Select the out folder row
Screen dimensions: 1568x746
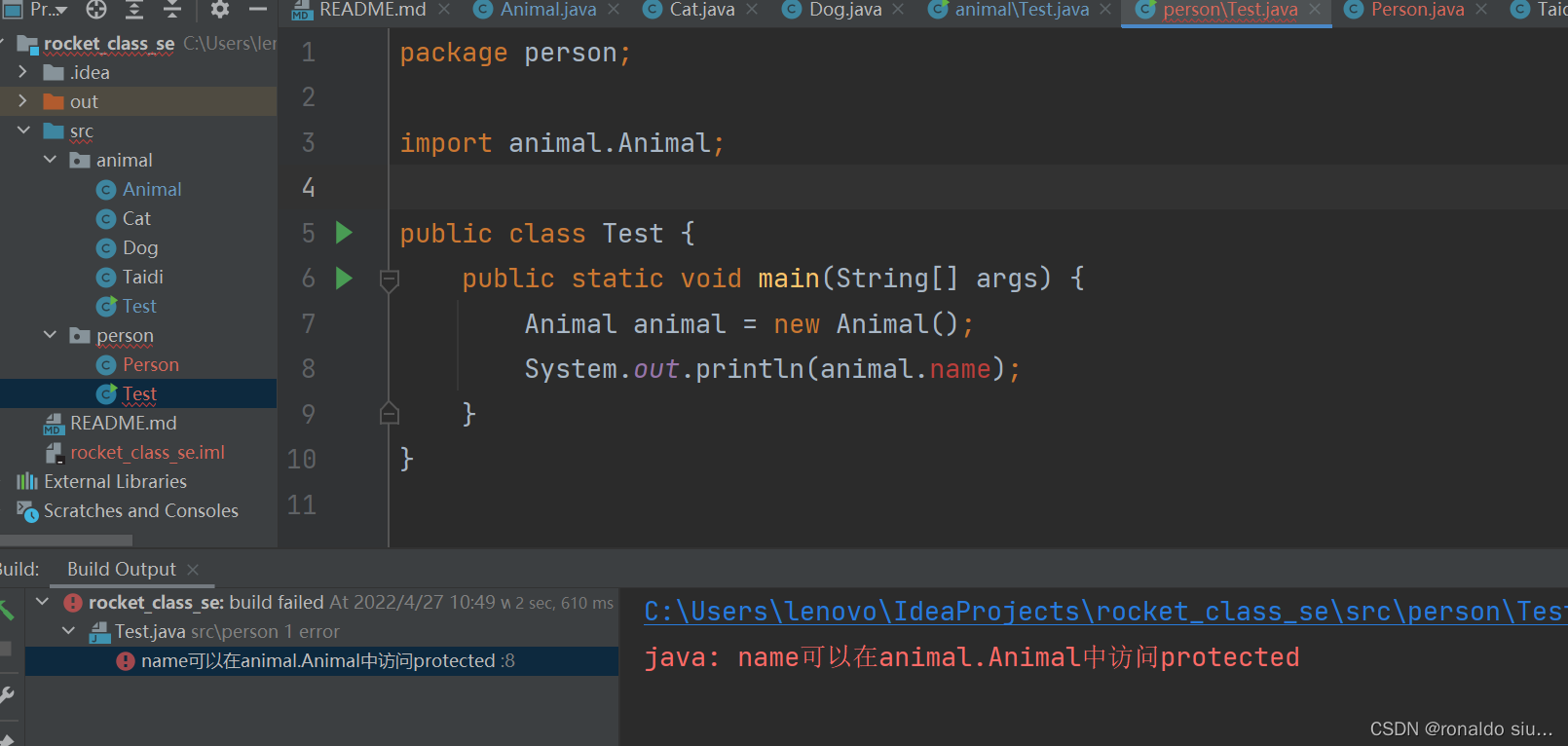click(138, 101)
